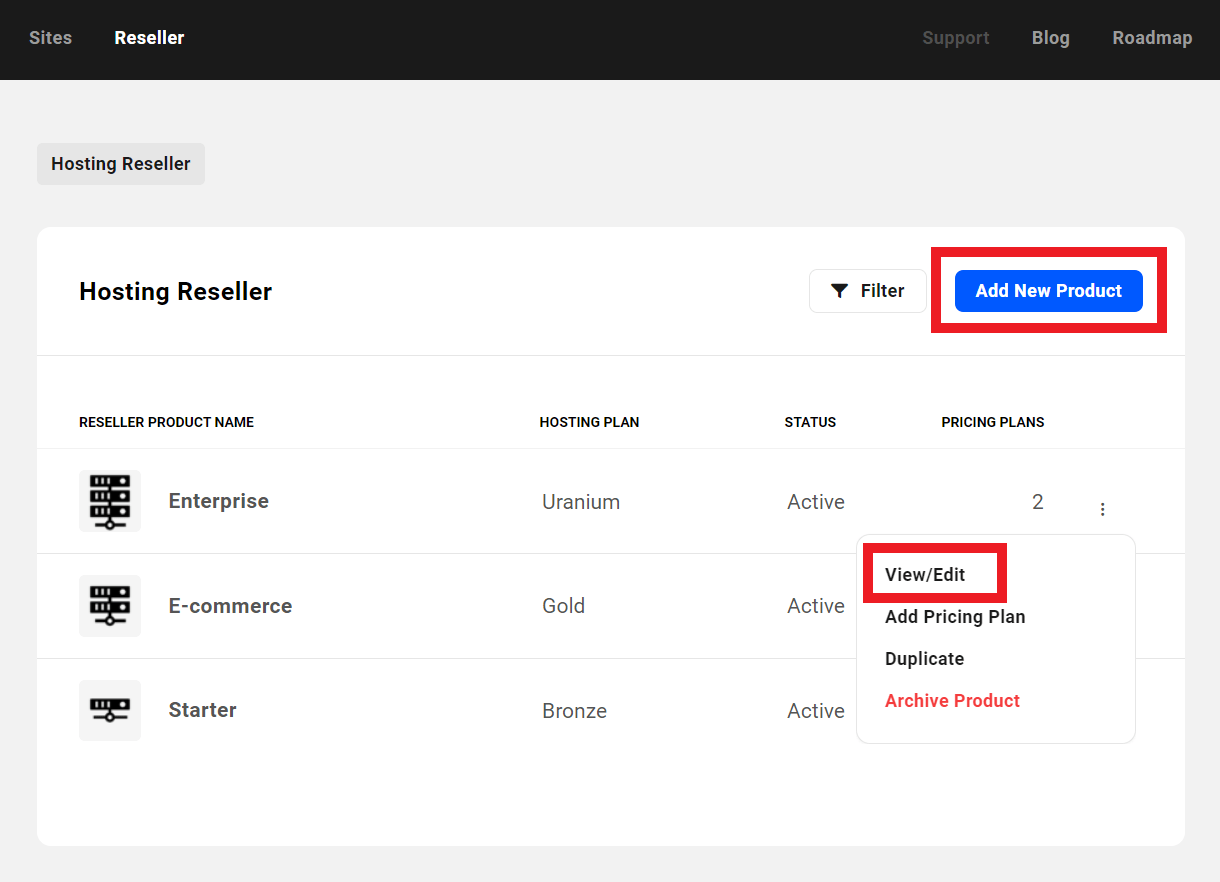Visit the Blog link
Viewport: 1220px width, 882px height.
pos(1051,38)
